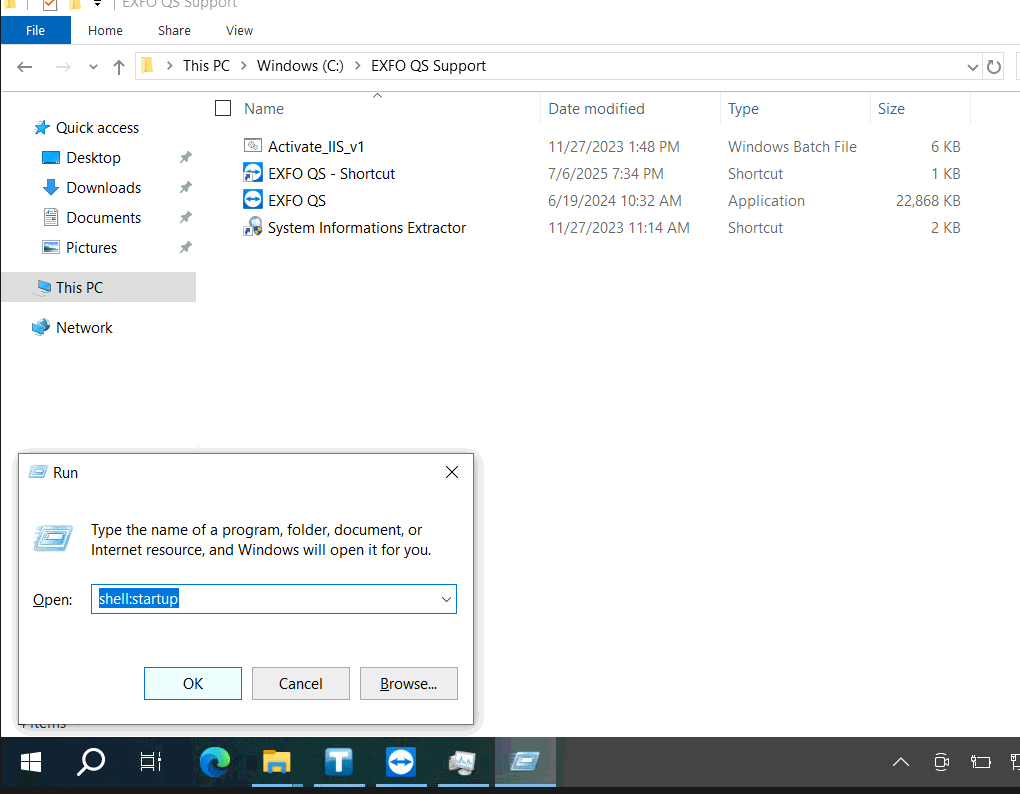1020x794 pixels.
Task: Click the System Informations Extractor file name
Action: click(367, 228)
